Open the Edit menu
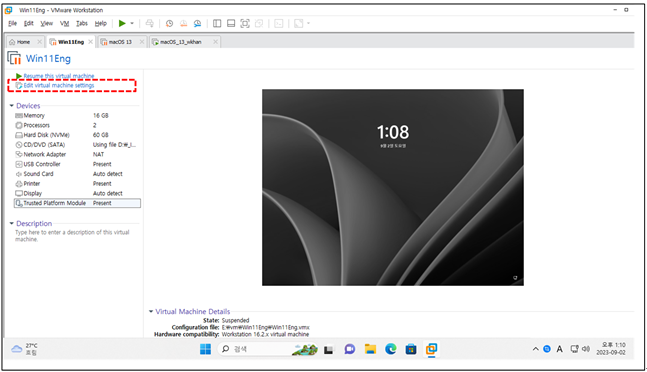647x372 pixels. [28, 24]
